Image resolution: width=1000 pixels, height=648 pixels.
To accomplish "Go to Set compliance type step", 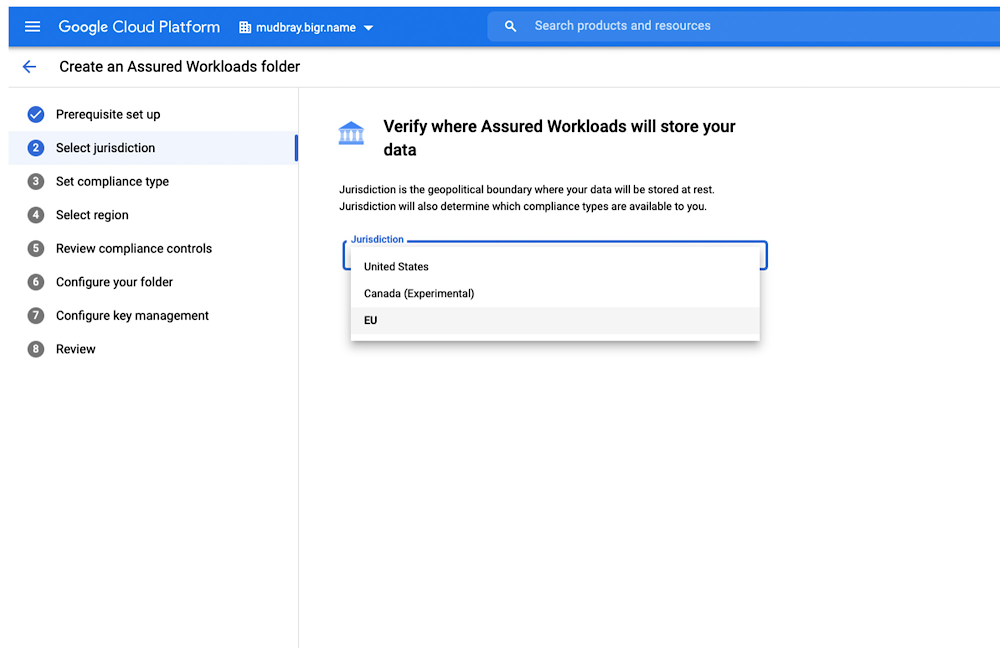I will pos(112,182).
